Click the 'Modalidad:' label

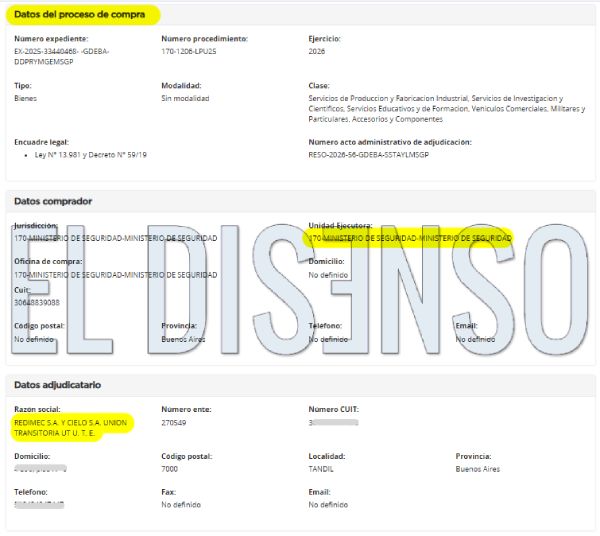click(x=181, y=86)
